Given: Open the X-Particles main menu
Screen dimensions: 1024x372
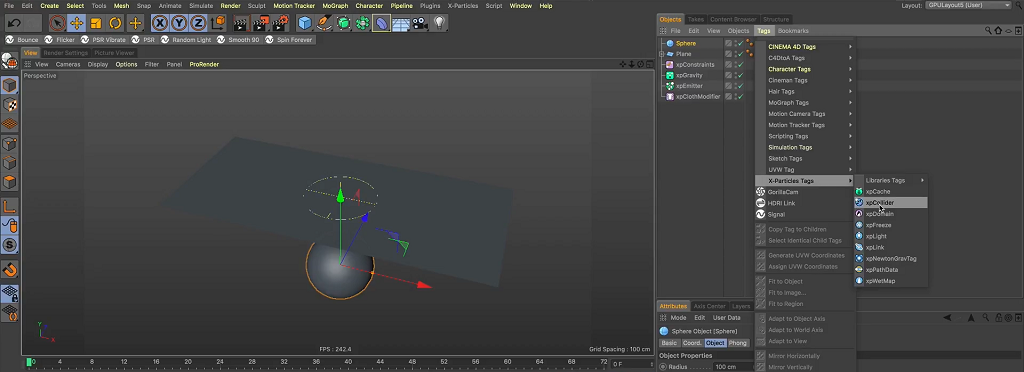Looking at the screenshot, I should 463,6.
